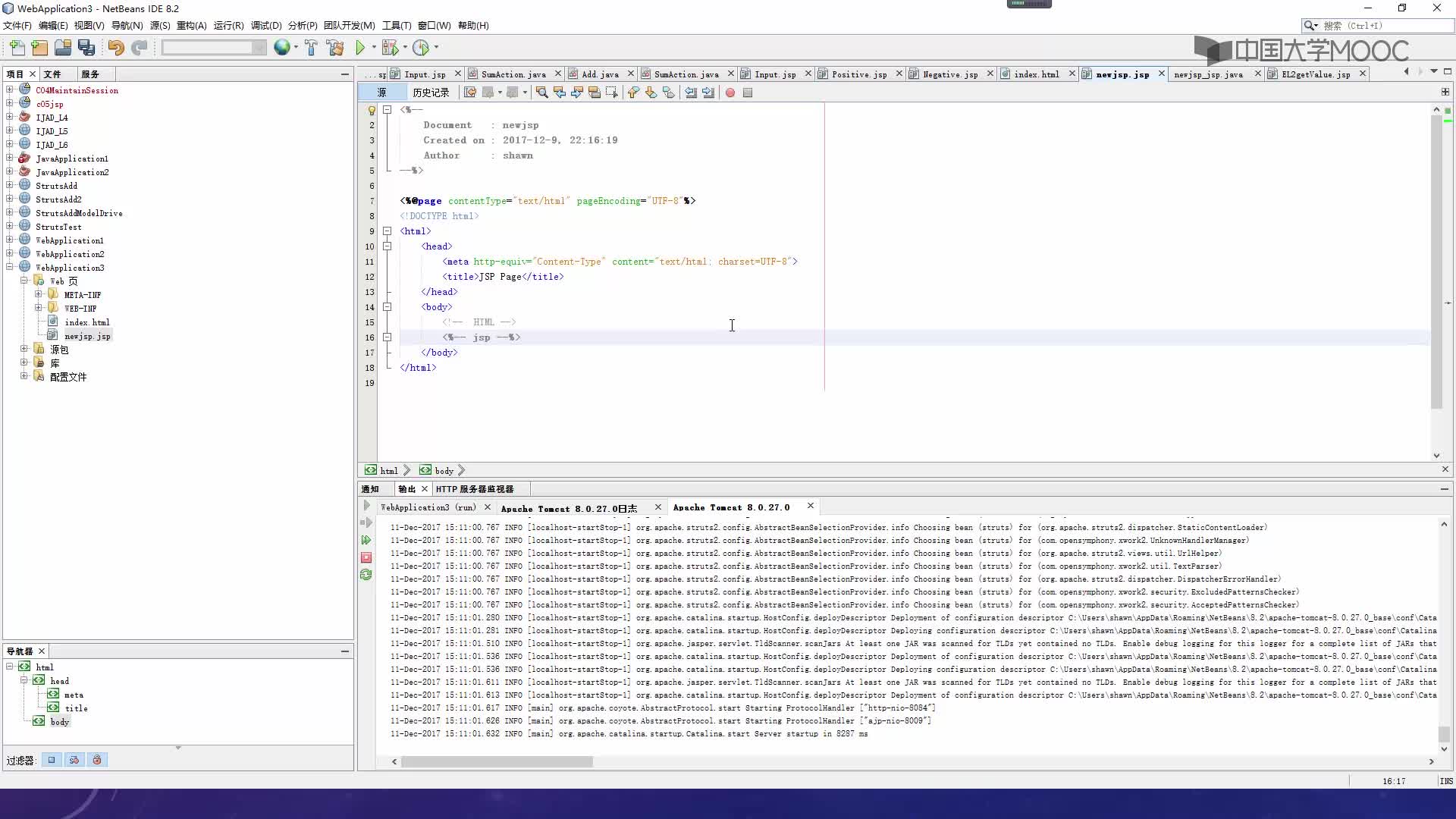Open the Run Project dropdown arrow

pos(372,48)
